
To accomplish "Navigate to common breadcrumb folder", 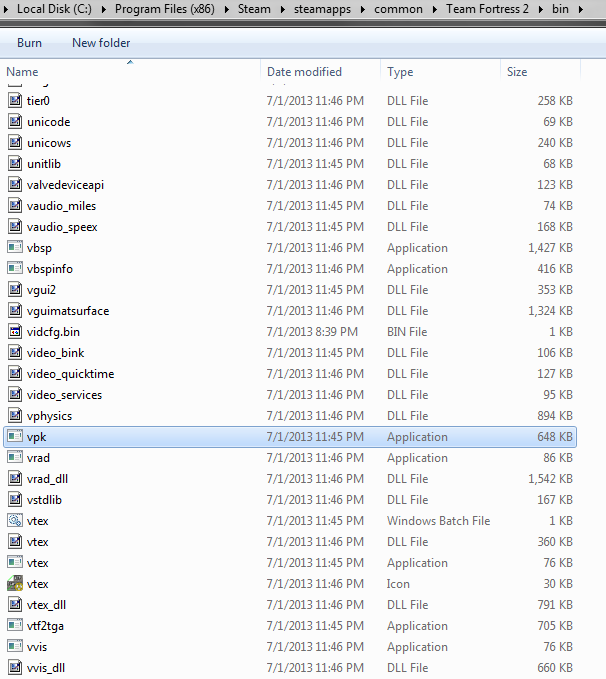I will coord(398,9).
